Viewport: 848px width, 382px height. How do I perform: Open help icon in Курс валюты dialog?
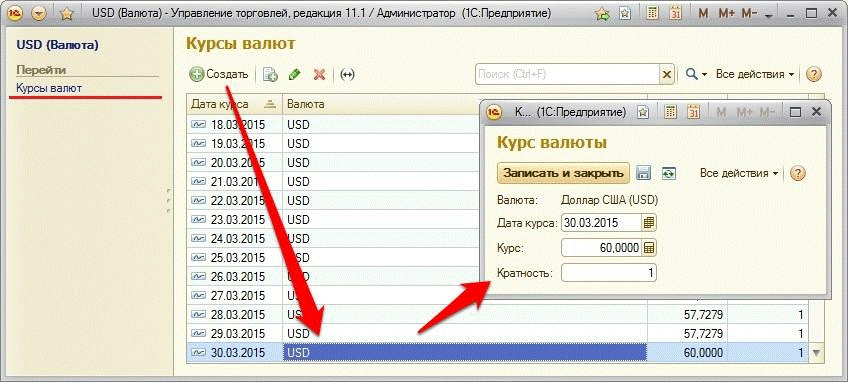[x=798, y=173]
